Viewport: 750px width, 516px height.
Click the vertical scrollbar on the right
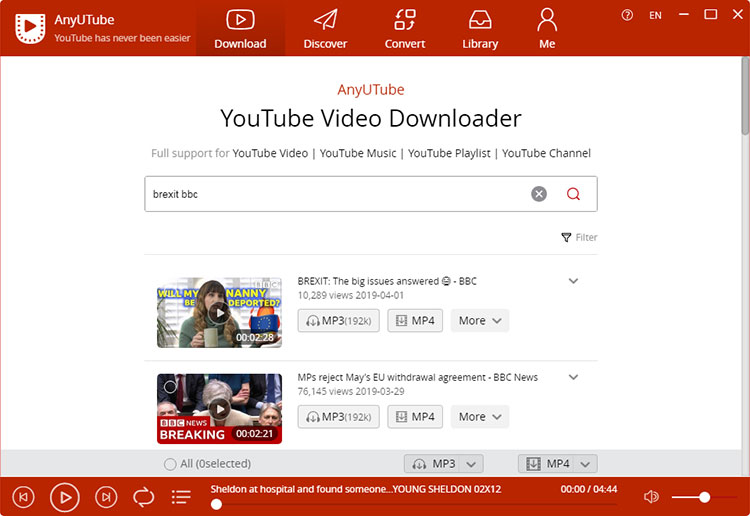[x=745, y=96]
